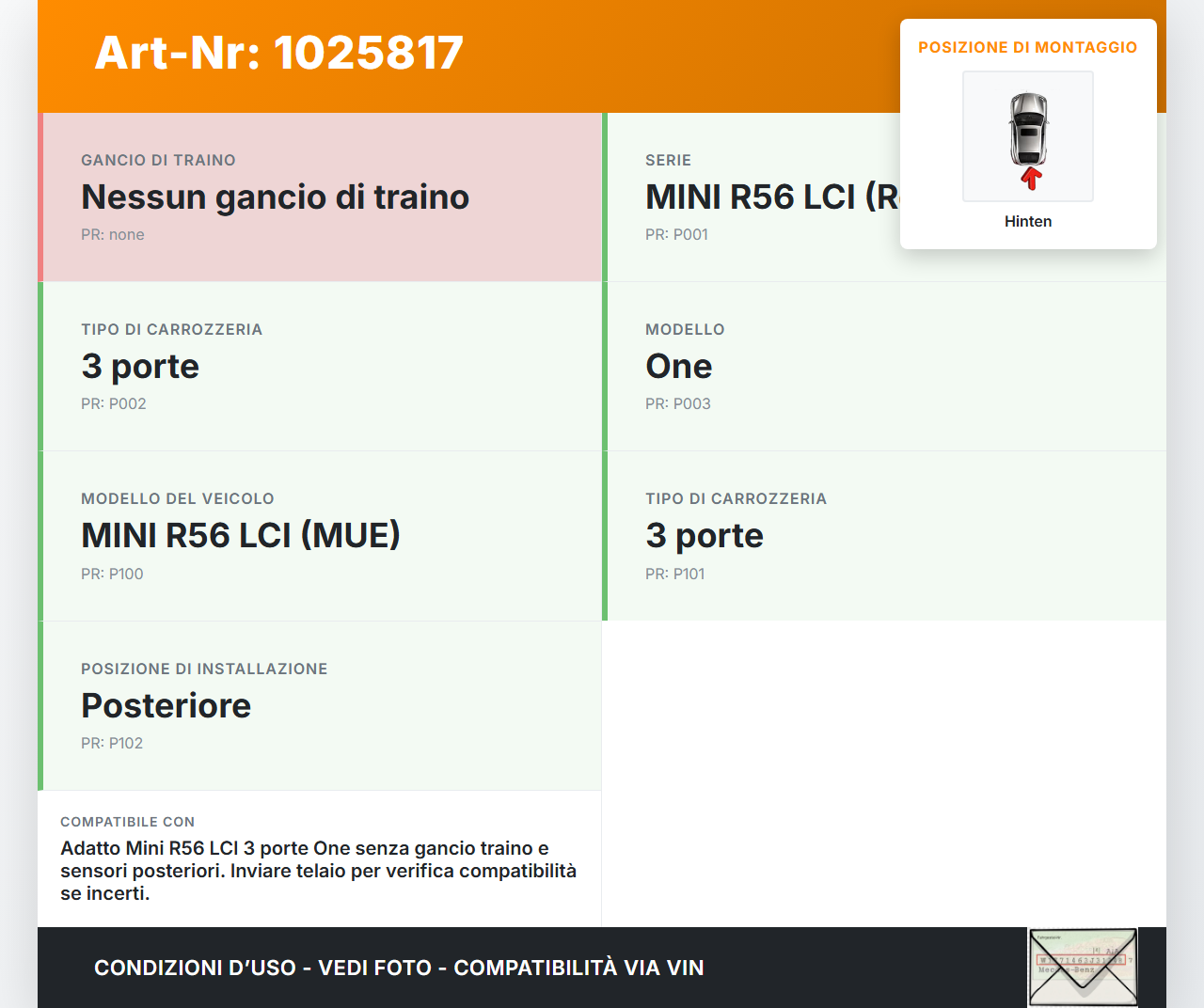Click the MODELLO DEL VEICOLO label
Viewport: 1204px width, 1008px height.
[x=178, y=498]
